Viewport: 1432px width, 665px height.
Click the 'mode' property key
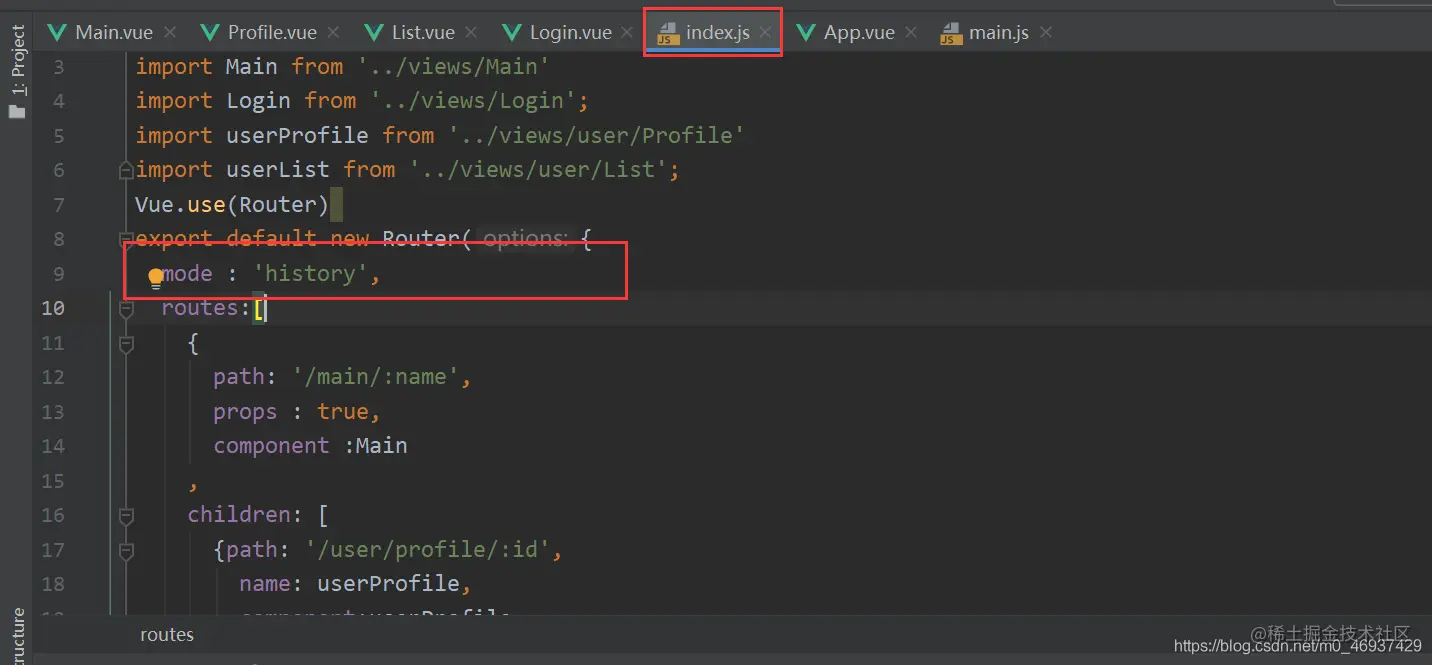188,273
